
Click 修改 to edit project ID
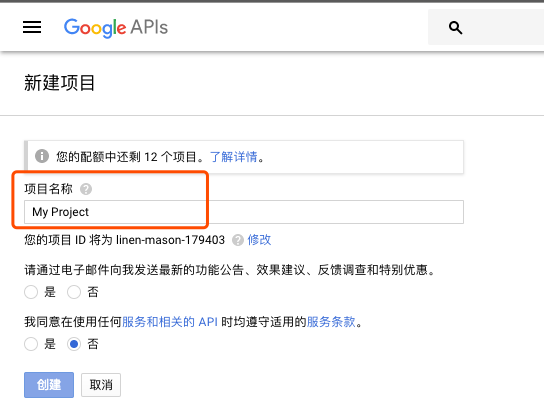pyautogui.click(x=259, y=240)
